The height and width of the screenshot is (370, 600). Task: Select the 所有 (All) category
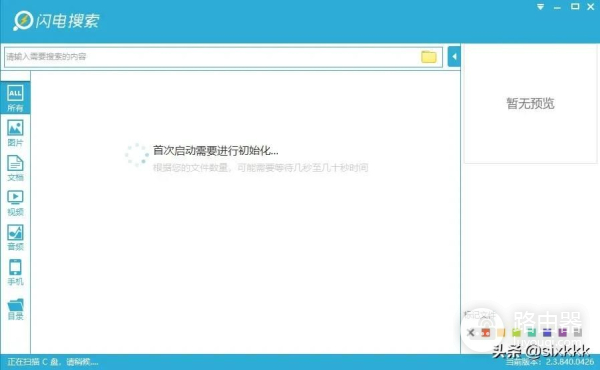pyautogui.click(x=15, y=98)
